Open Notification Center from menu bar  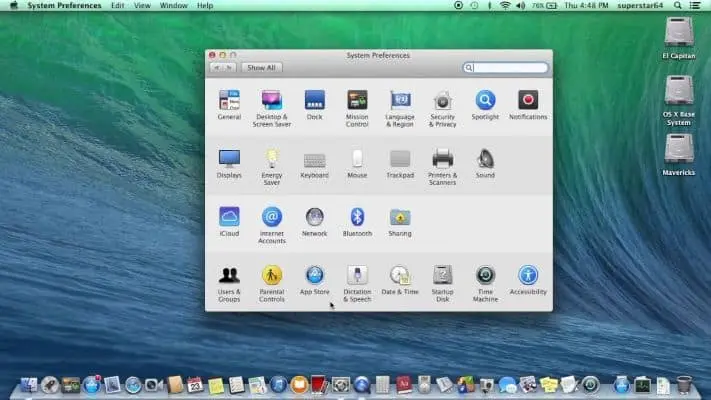(x=695, y=5)
